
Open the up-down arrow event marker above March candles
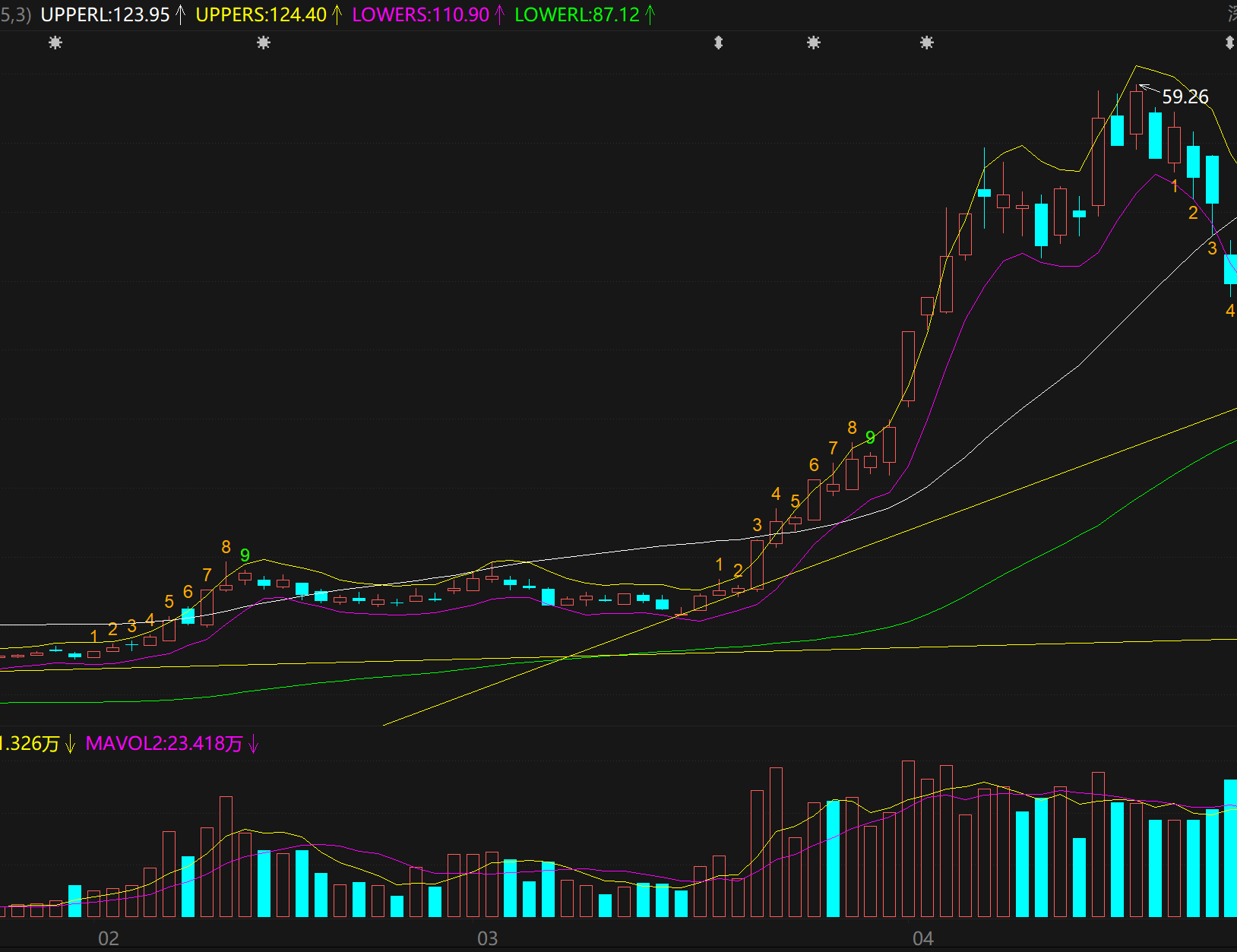pyautogui.click(x=719, y=43)
